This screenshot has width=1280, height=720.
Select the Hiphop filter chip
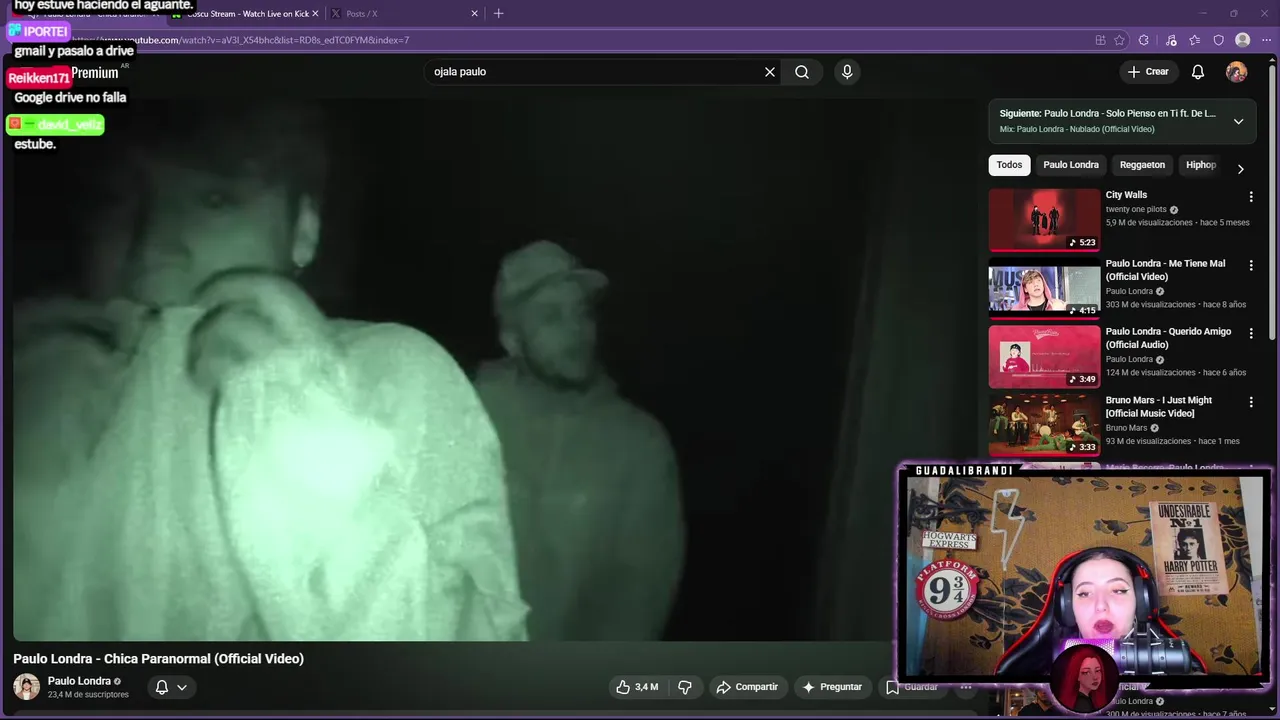tap(1200, 165)
